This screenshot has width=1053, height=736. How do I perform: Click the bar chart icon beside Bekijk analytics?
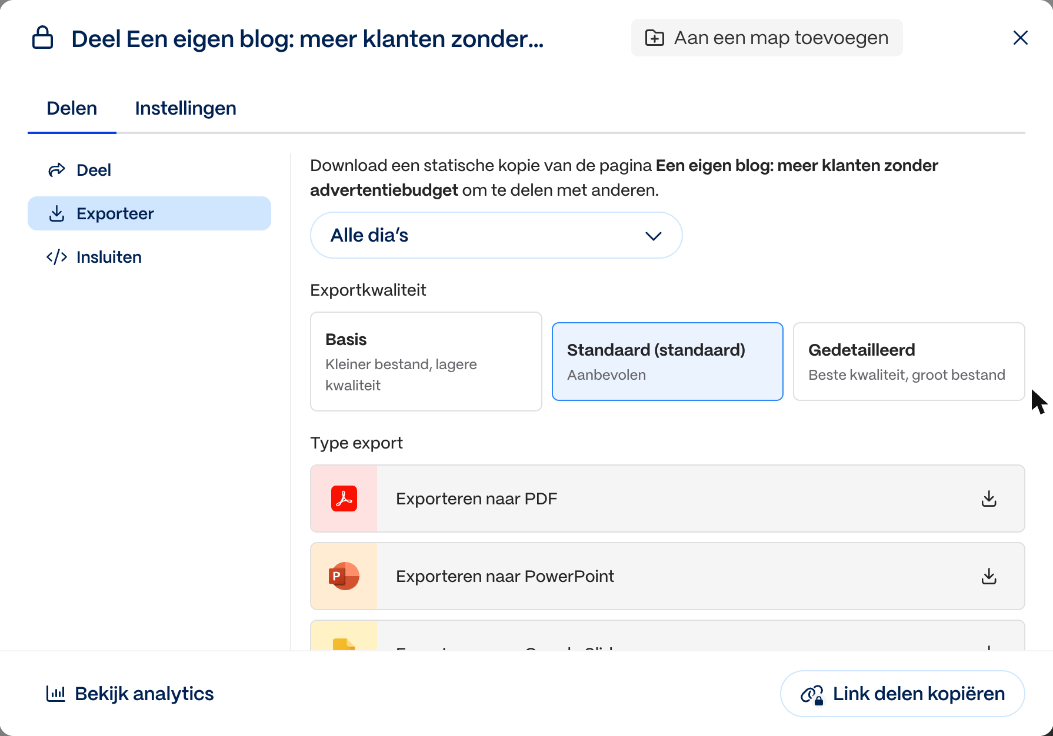(x=55, y=694)
